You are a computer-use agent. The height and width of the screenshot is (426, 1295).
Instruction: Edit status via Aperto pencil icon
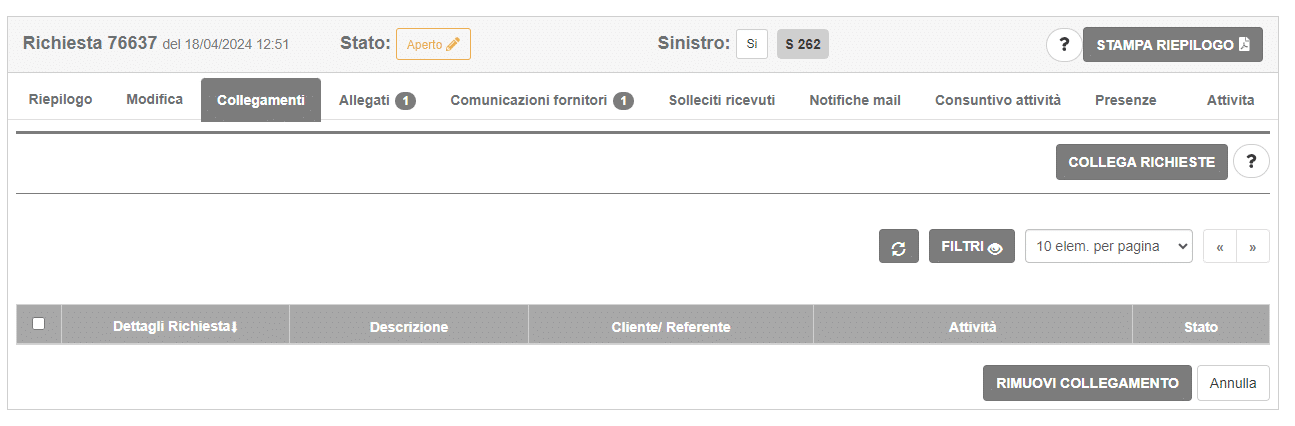453,45
